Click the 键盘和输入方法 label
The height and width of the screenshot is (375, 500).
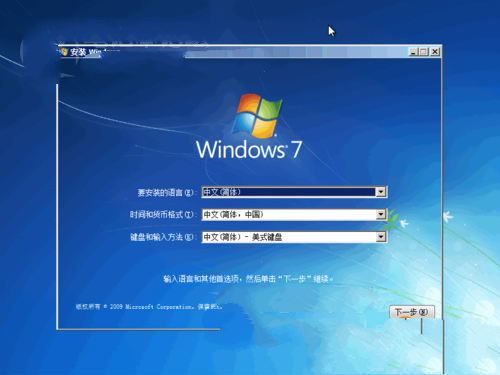(x=162, y=237)
